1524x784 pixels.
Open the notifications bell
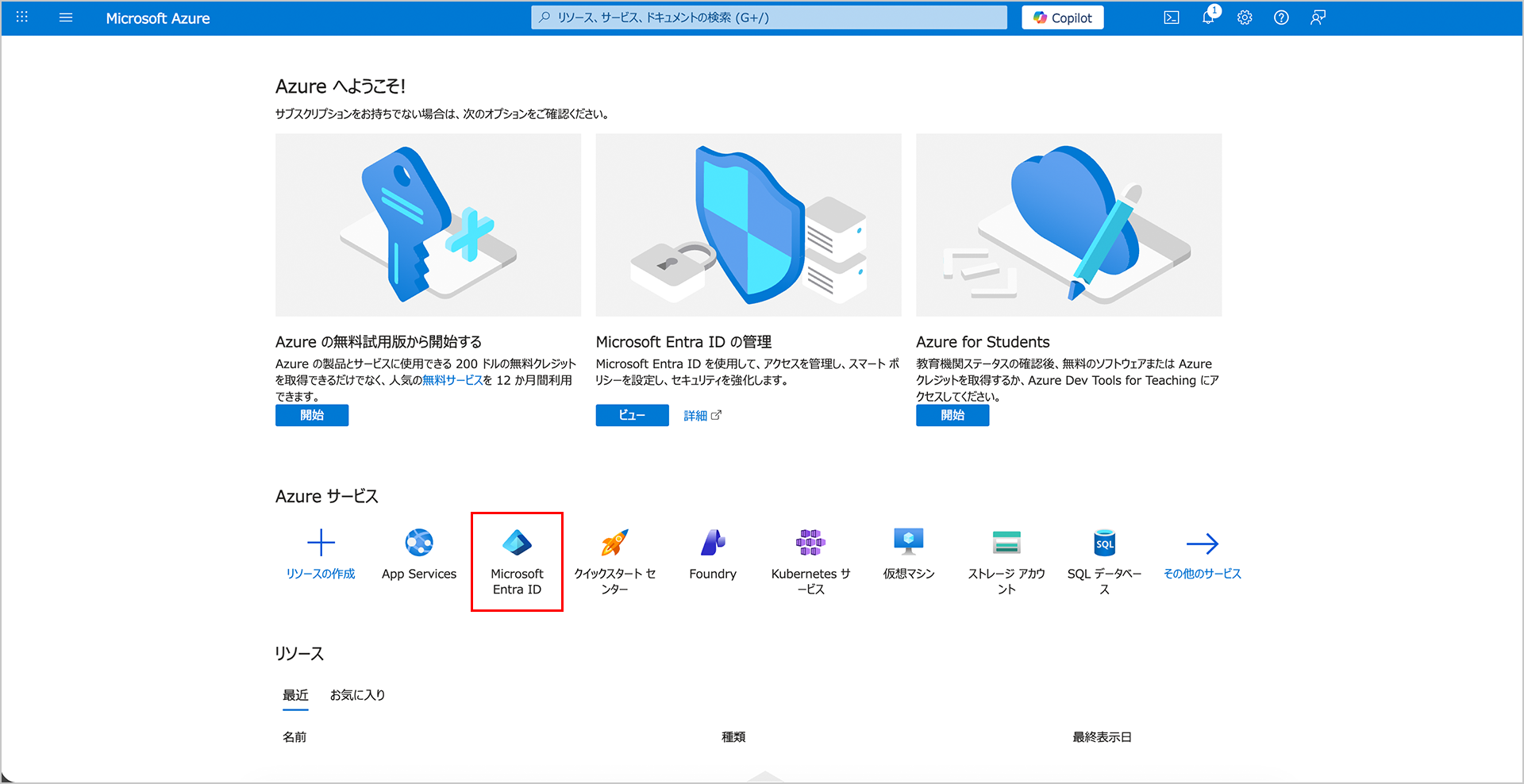[x=1208, y=17]
